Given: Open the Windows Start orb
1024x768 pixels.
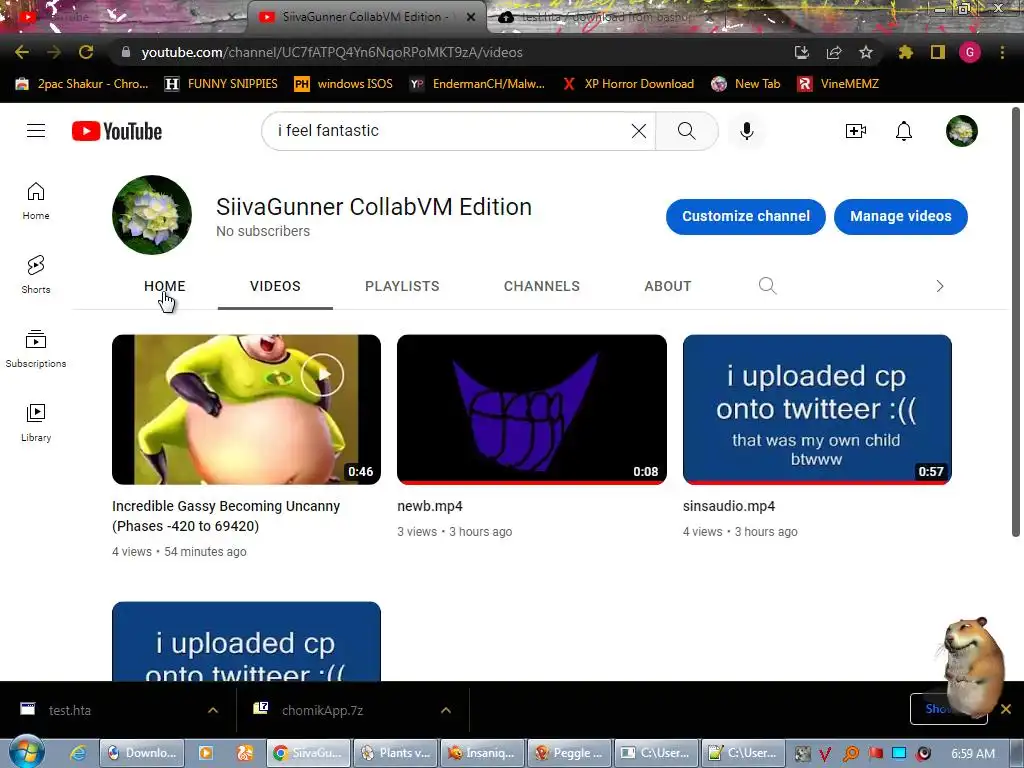Looking at the screenshot, I should (27, 752).
